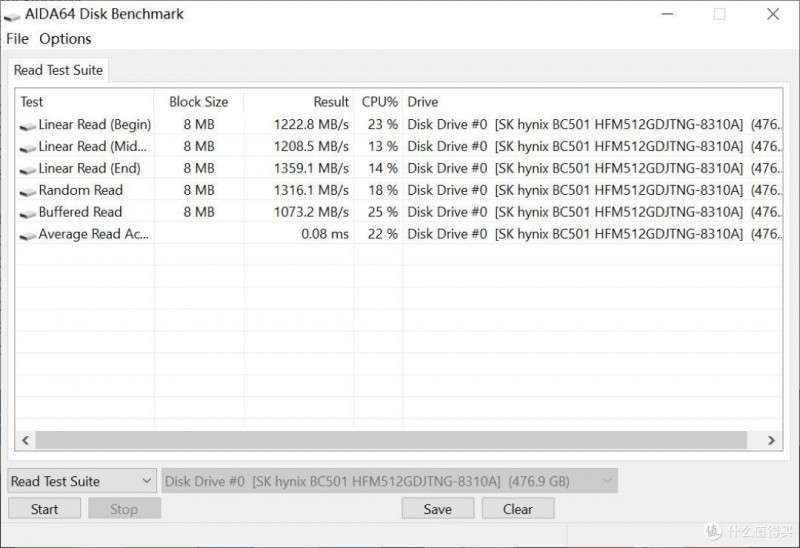The width and height of the screenshot is (800, 548).
Task: Click the Random Read drive icon
Action: [x=28, y=191]
